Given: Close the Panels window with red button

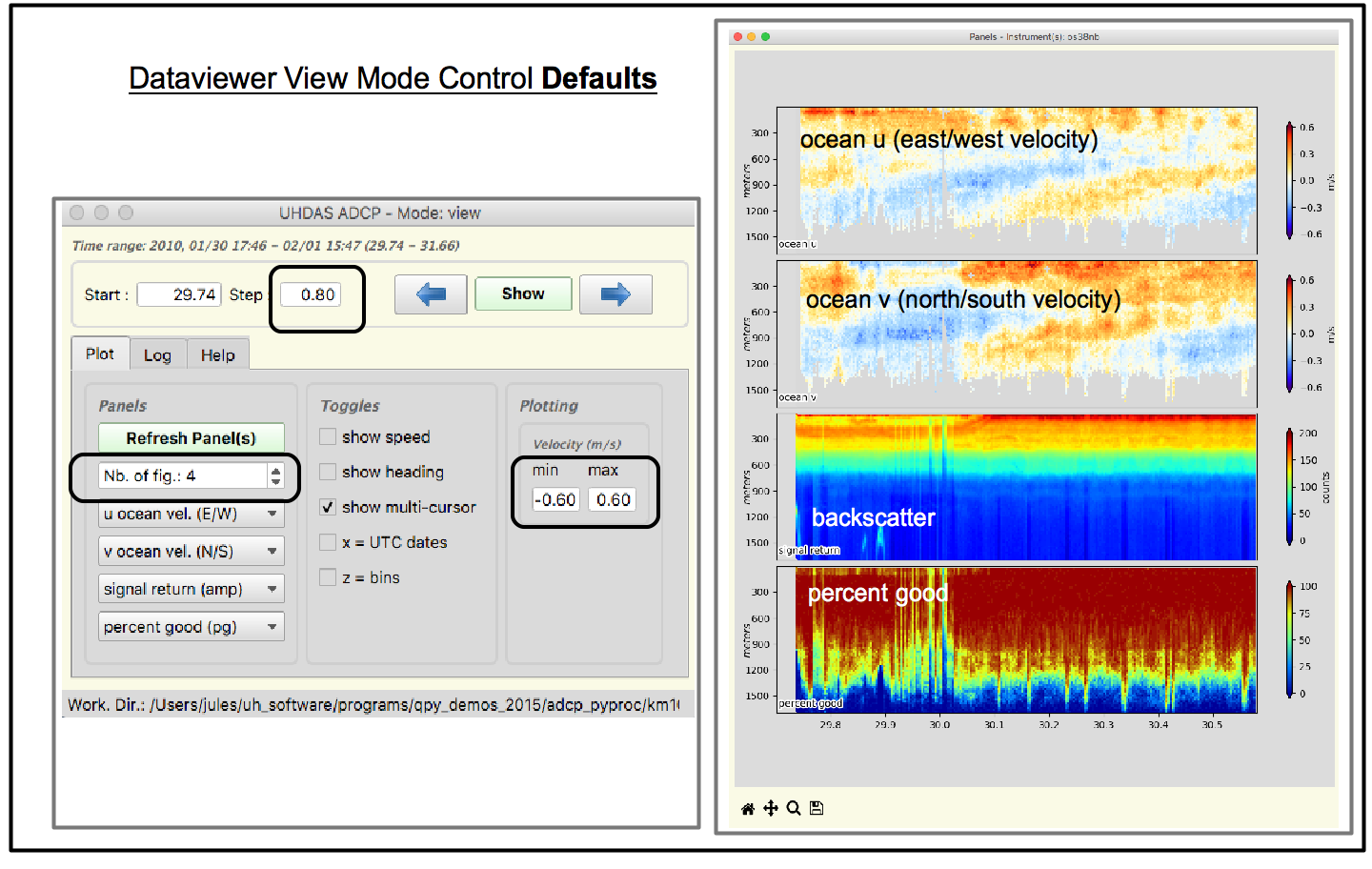Looking at the screenshot, I should click(x=736, y=37).
